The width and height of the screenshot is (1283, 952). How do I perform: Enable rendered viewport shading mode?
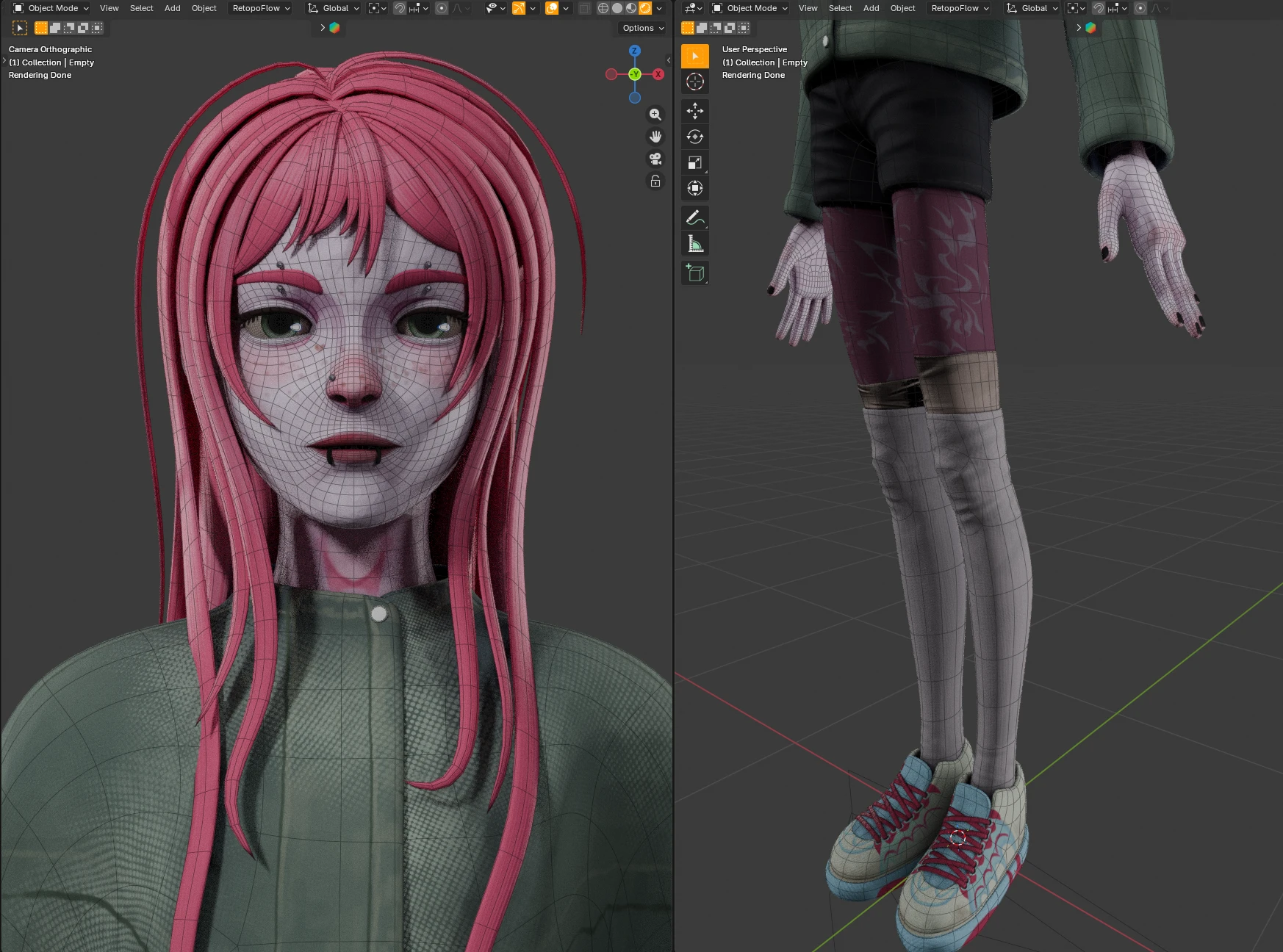[644, 8]
